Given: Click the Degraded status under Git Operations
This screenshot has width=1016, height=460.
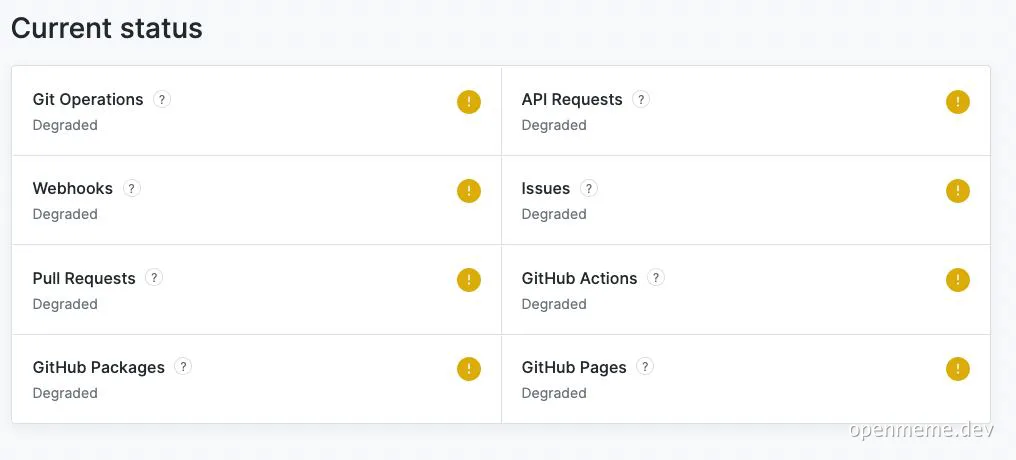Looking at the screenshot, I should 65,126.
